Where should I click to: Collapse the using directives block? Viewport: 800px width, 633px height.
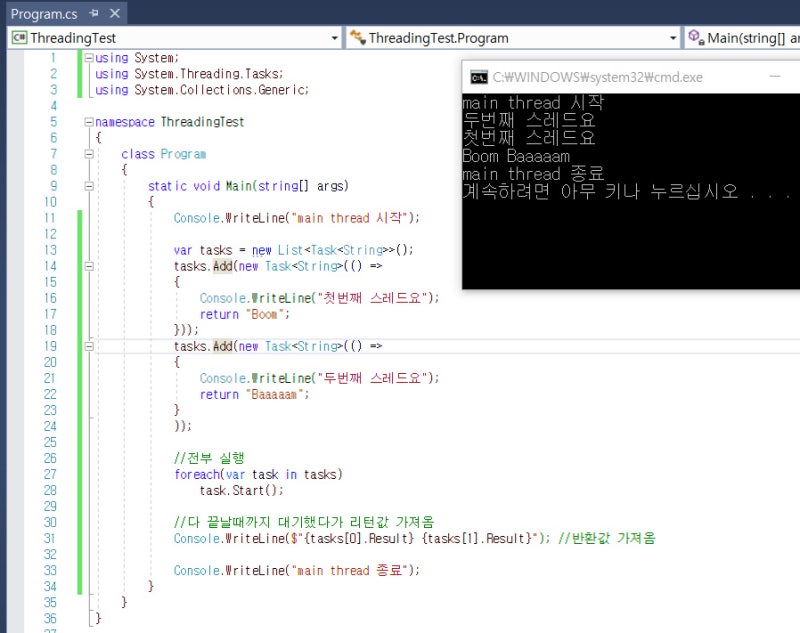click(x=89, y=58)
